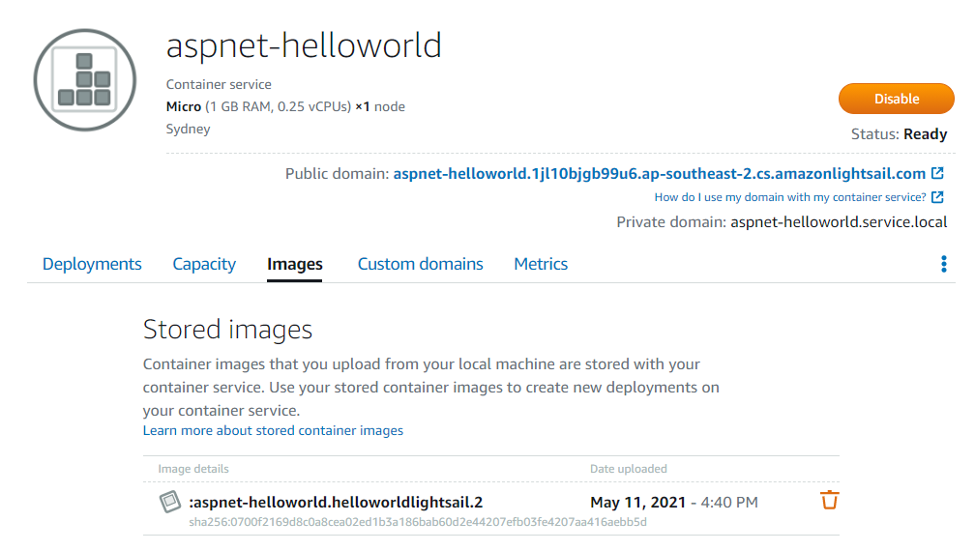Open 'How do I use my domain' help link
This screenshot has height=552, width=977.
790,197
